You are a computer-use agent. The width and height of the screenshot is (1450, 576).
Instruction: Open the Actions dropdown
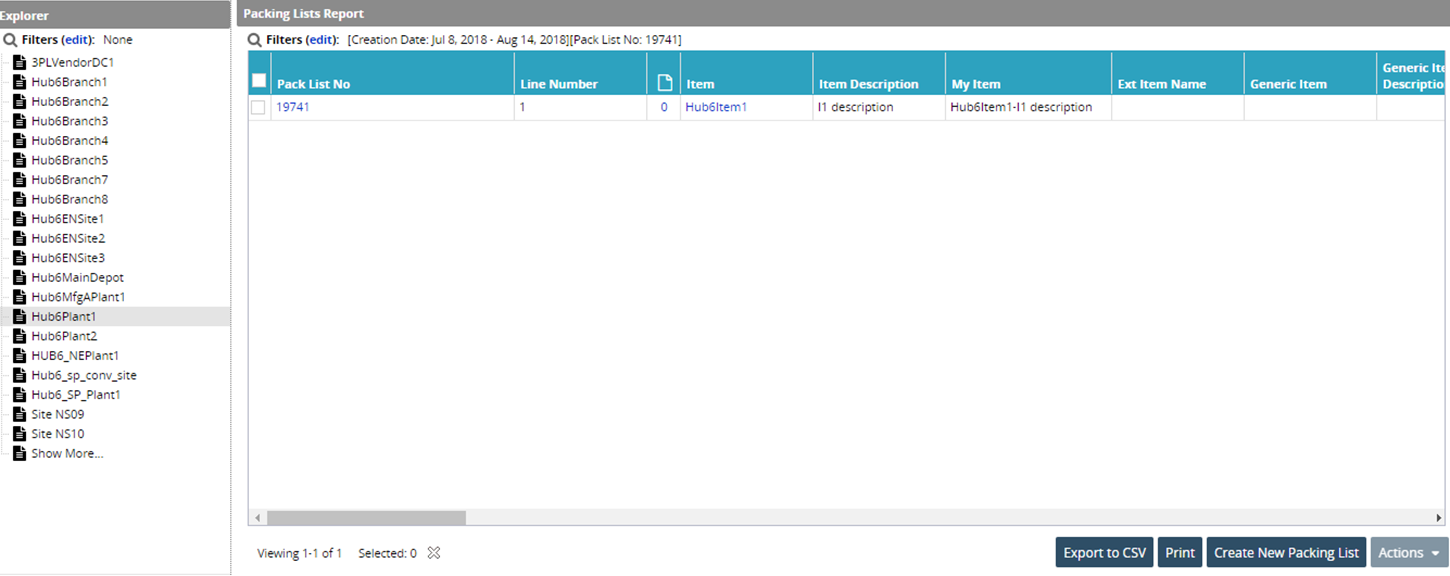click(1410, 553)
